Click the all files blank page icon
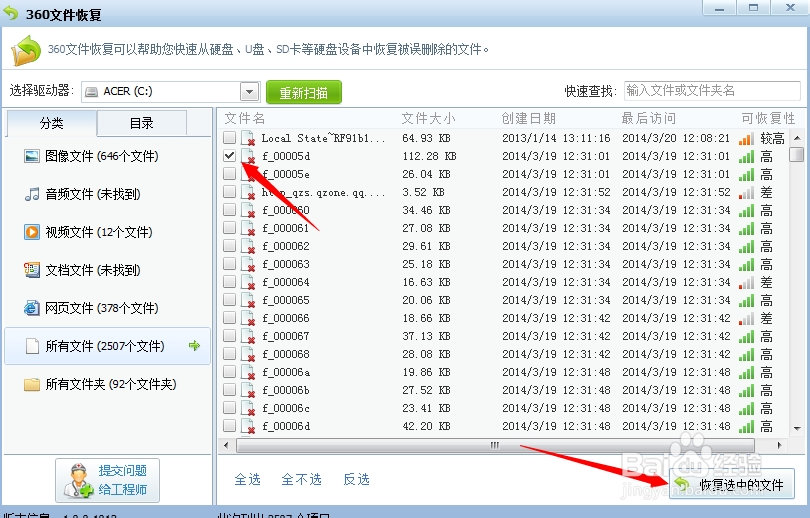Screen dimensions: 810x518 tap(32, 346)
